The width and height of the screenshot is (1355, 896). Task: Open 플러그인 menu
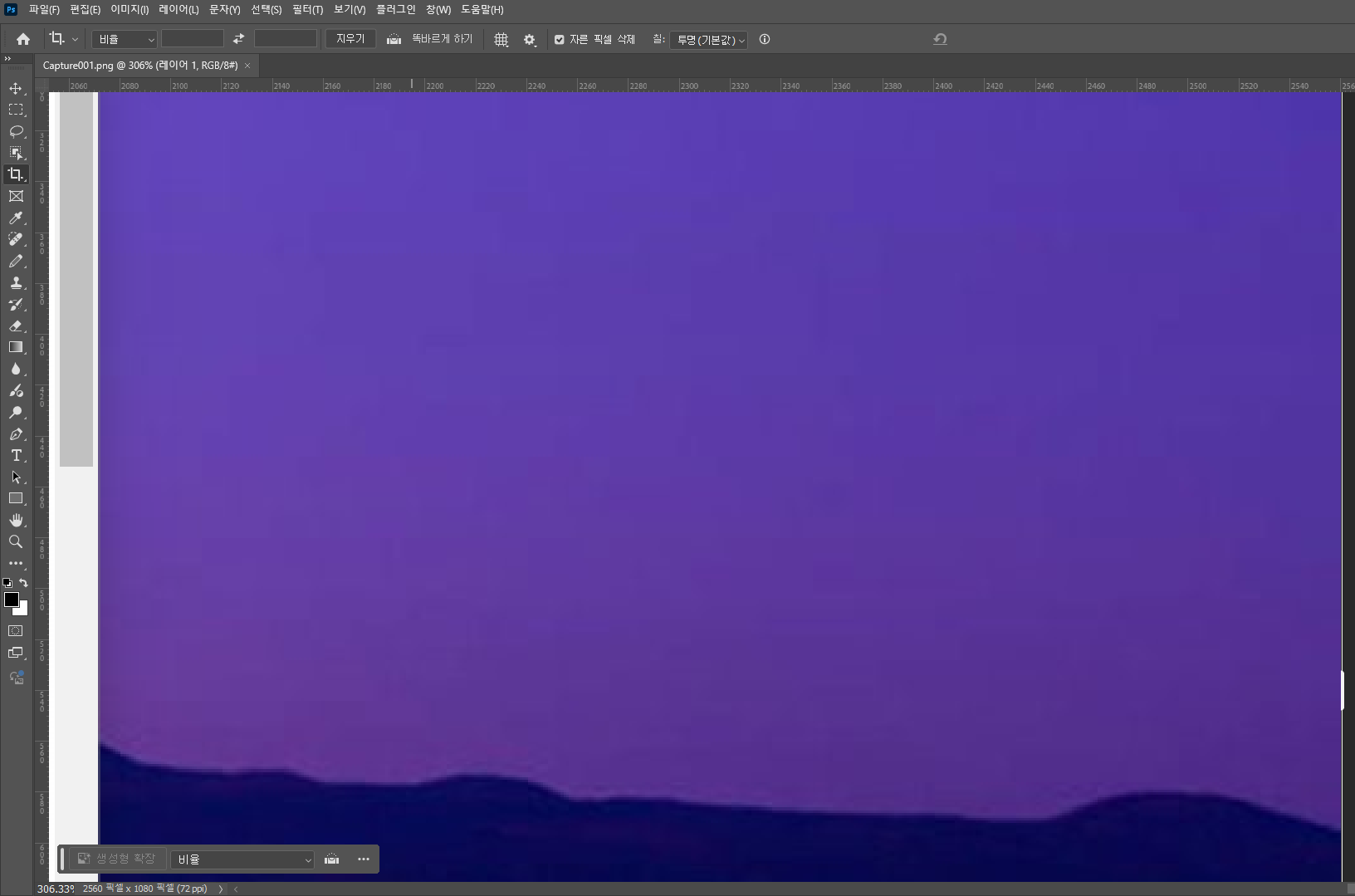point(396,10)
